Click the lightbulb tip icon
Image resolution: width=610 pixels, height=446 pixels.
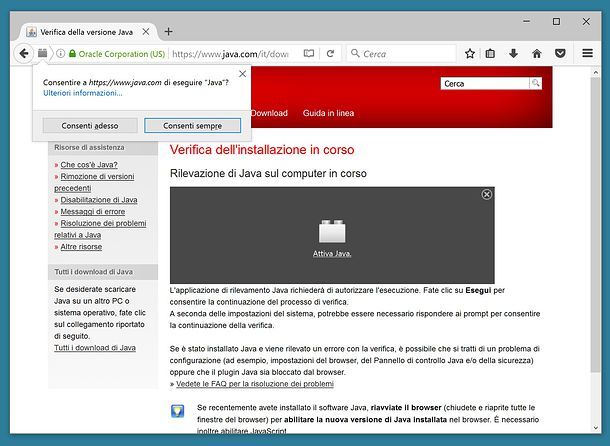click(178, 411)
